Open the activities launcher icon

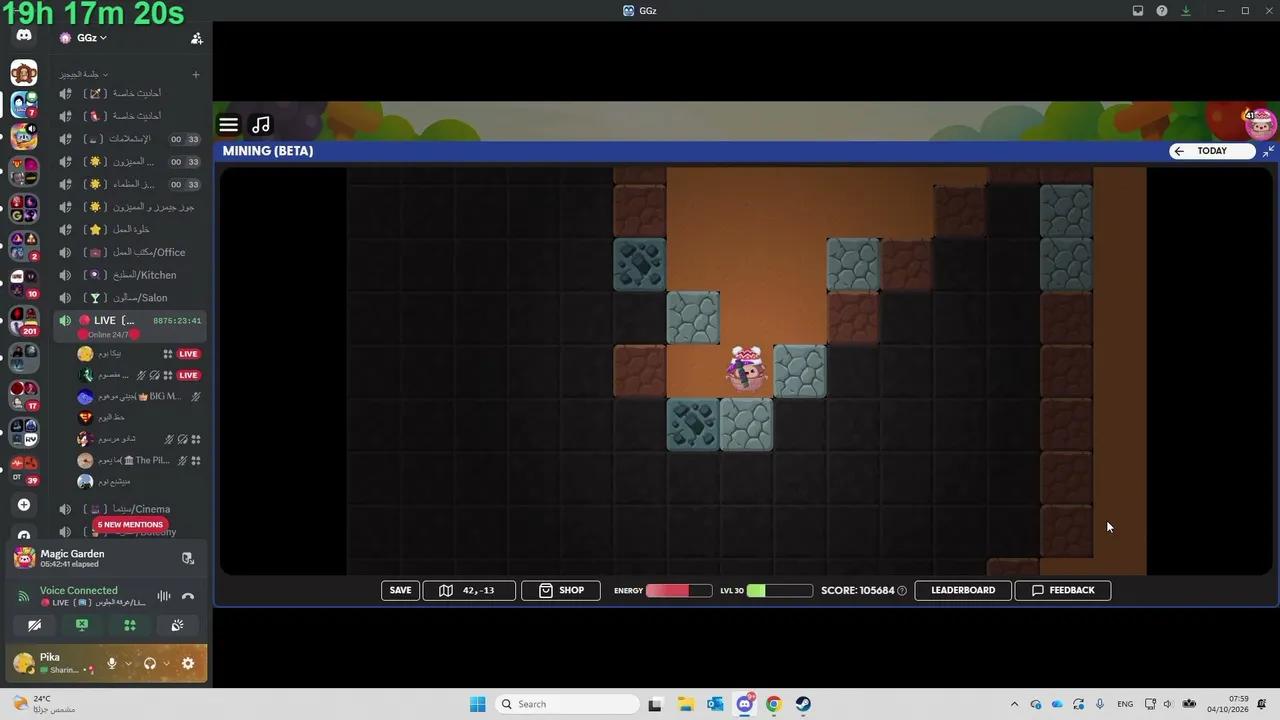(130, 625)
